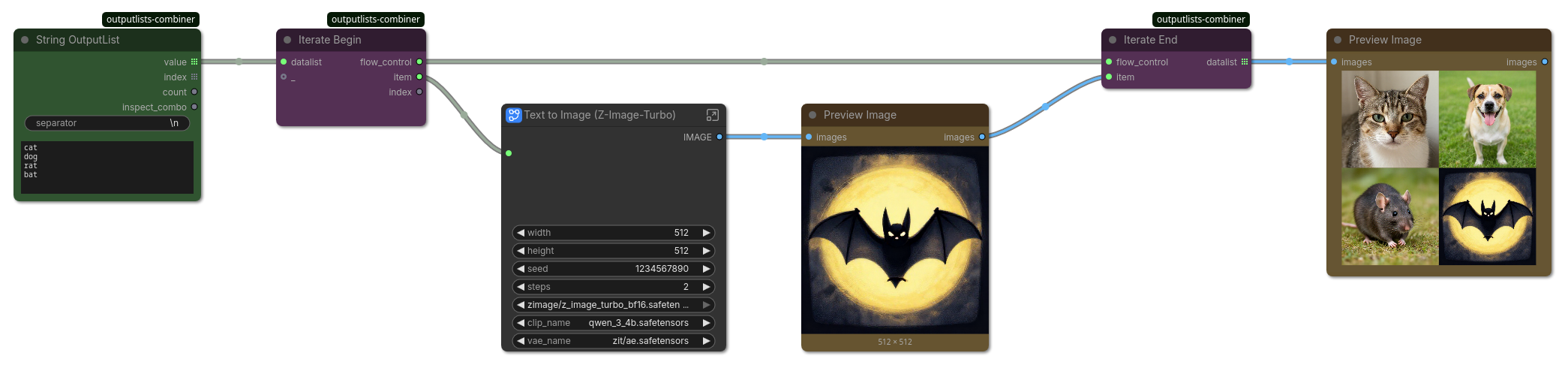1568x368 pixels.
Task: Click the datalist input socket on Iterate Begin
Action: [x=284, y=62]
